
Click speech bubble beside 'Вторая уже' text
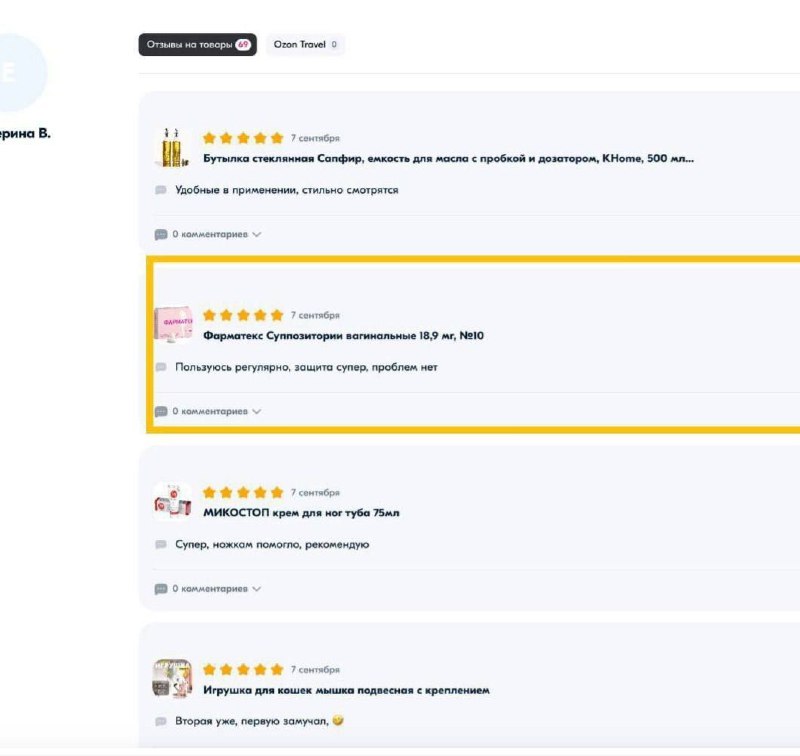[161, 721]
